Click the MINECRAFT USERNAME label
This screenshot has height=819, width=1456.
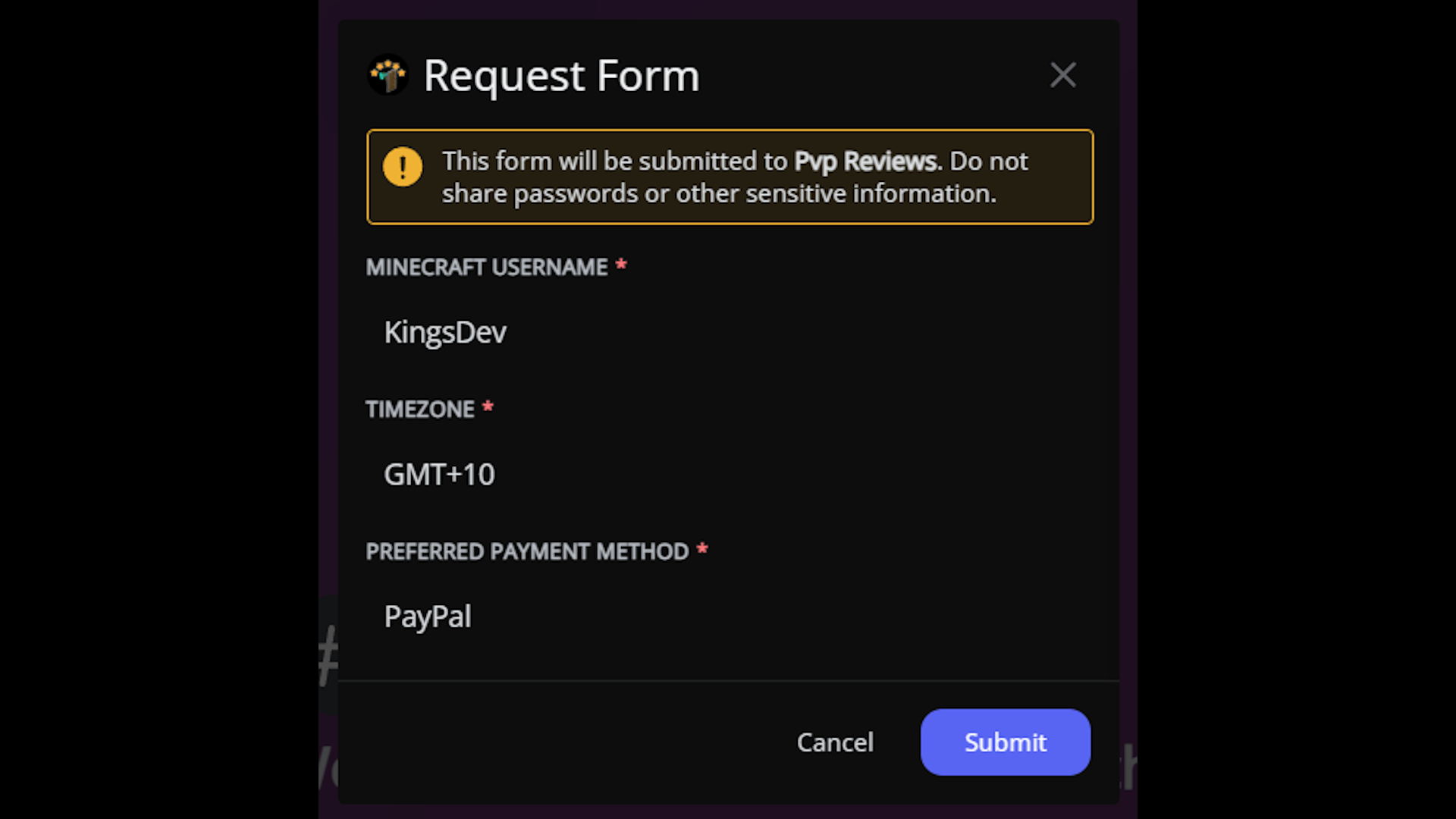487,267
